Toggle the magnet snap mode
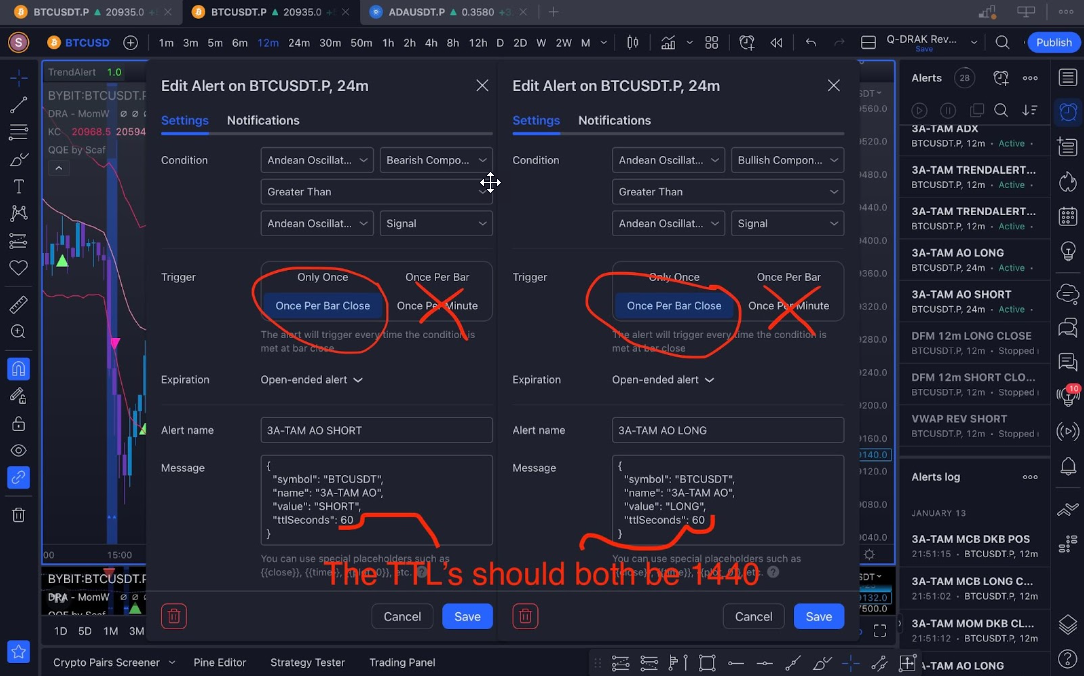This screenshot has height=676, width=1084. click(x=19, y=369)
